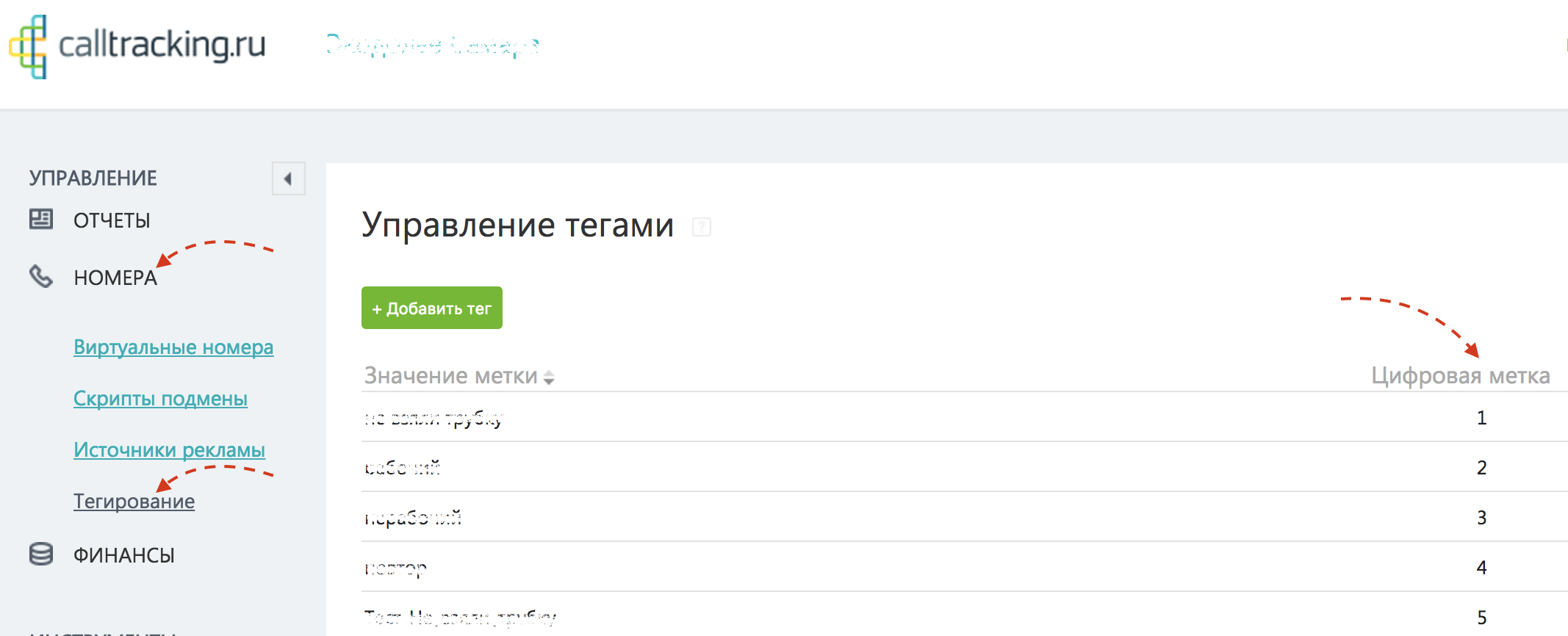Open the Скрипты подмены link

point(160,399)
